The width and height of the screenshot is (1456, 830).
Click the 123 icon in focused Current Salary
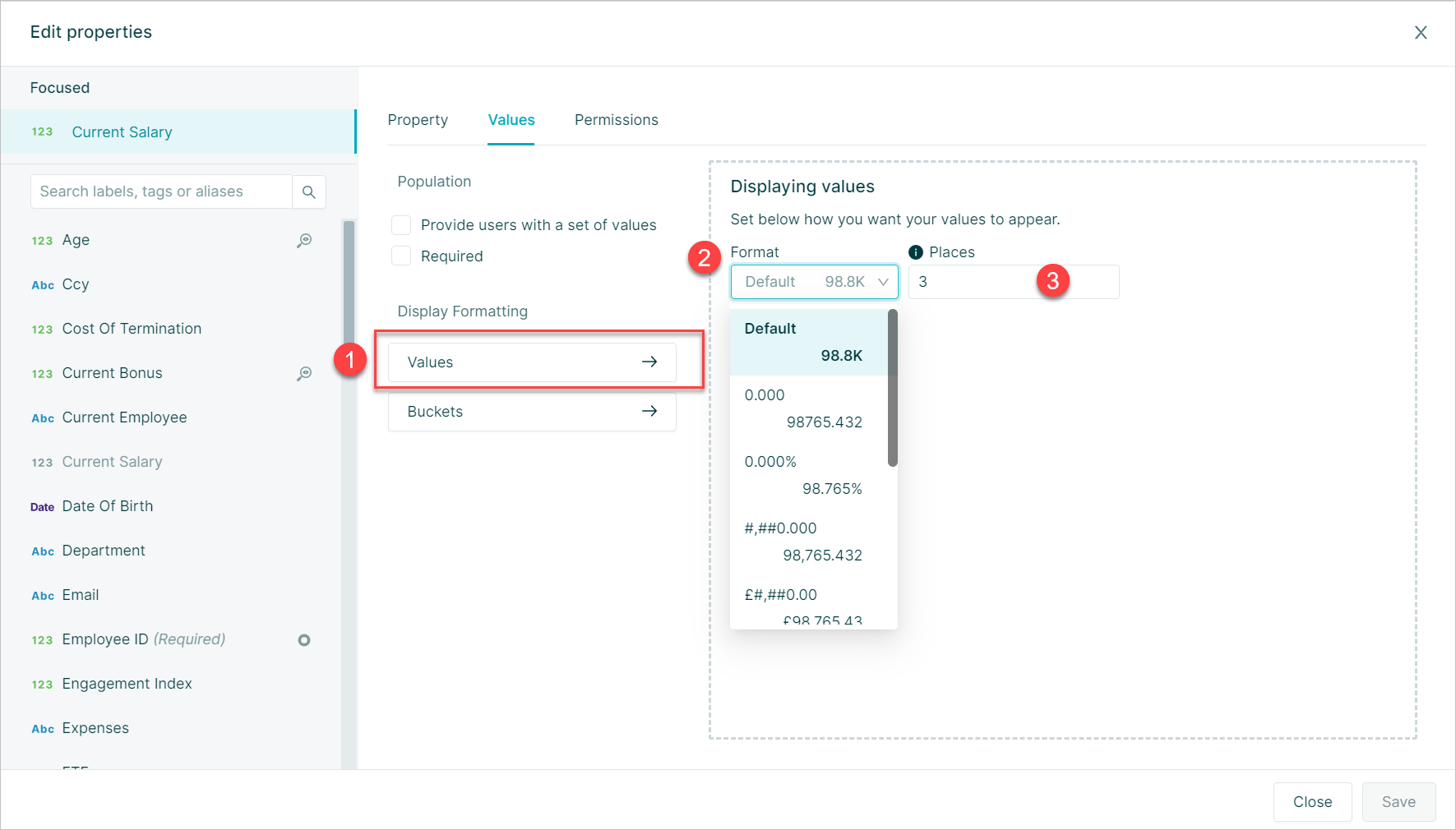[42, 131]
